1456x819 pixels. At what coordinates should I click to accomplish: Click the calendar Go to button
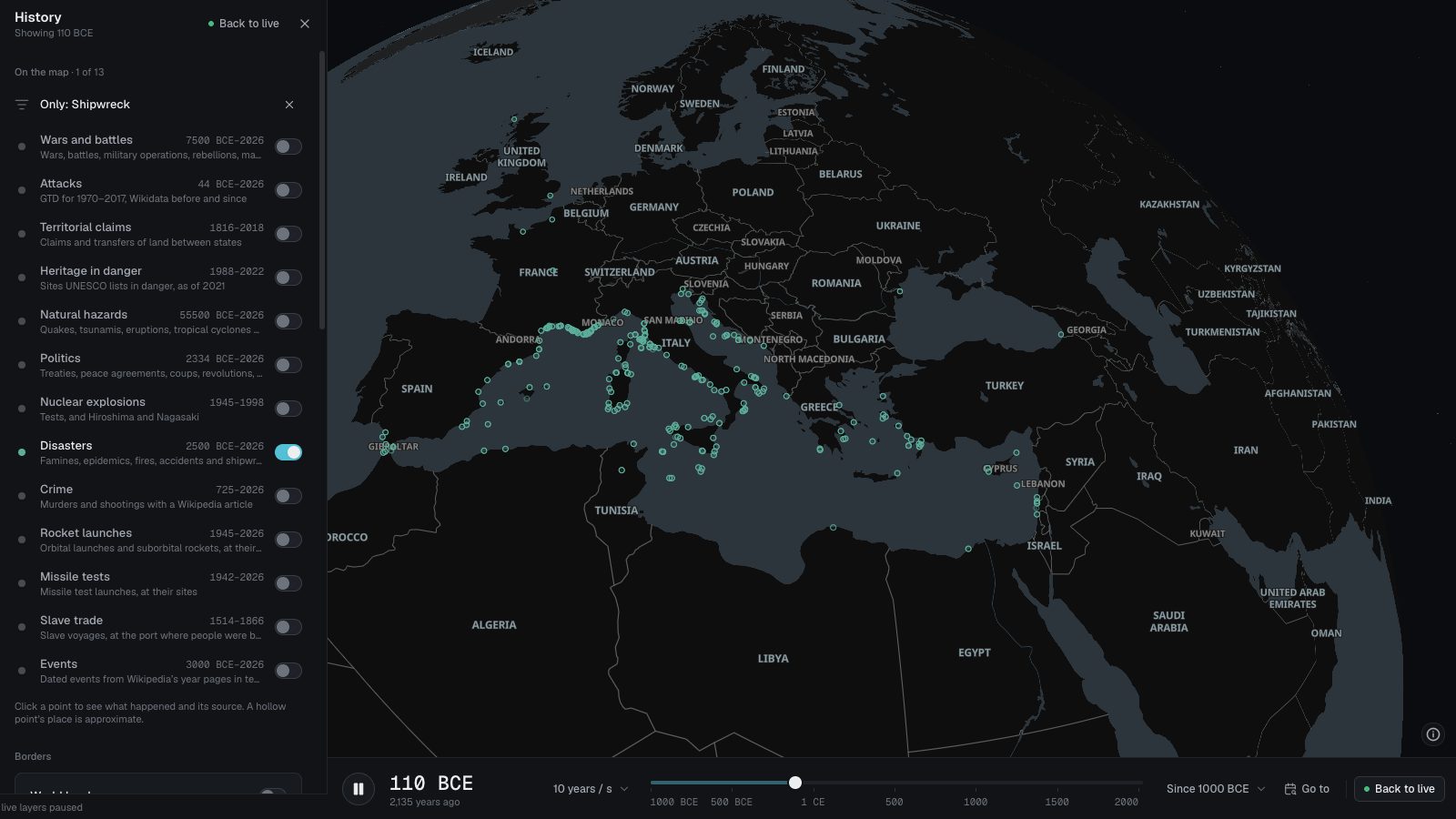pos(1307,789)
